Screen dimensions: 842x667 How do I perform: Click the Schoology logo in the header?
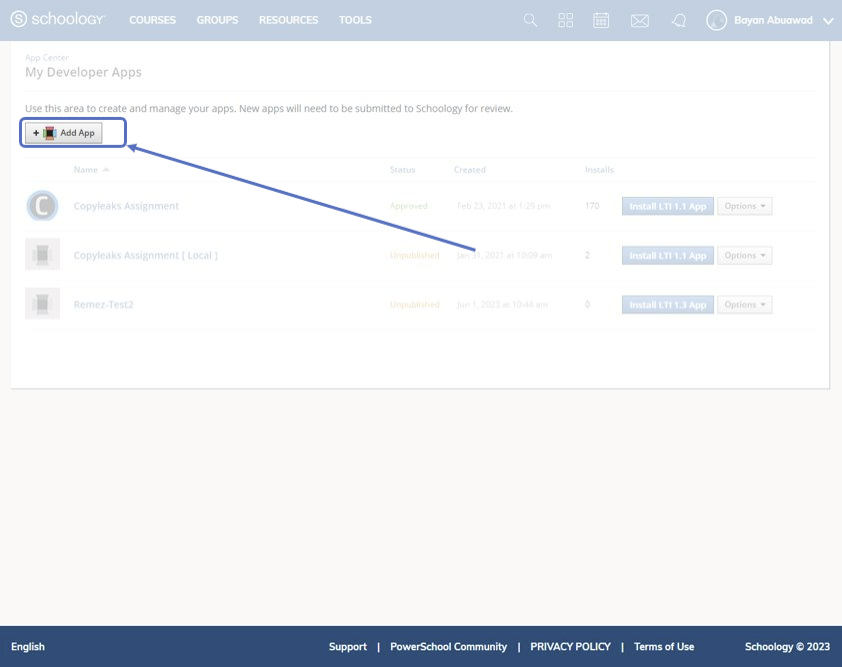(57, 19)
